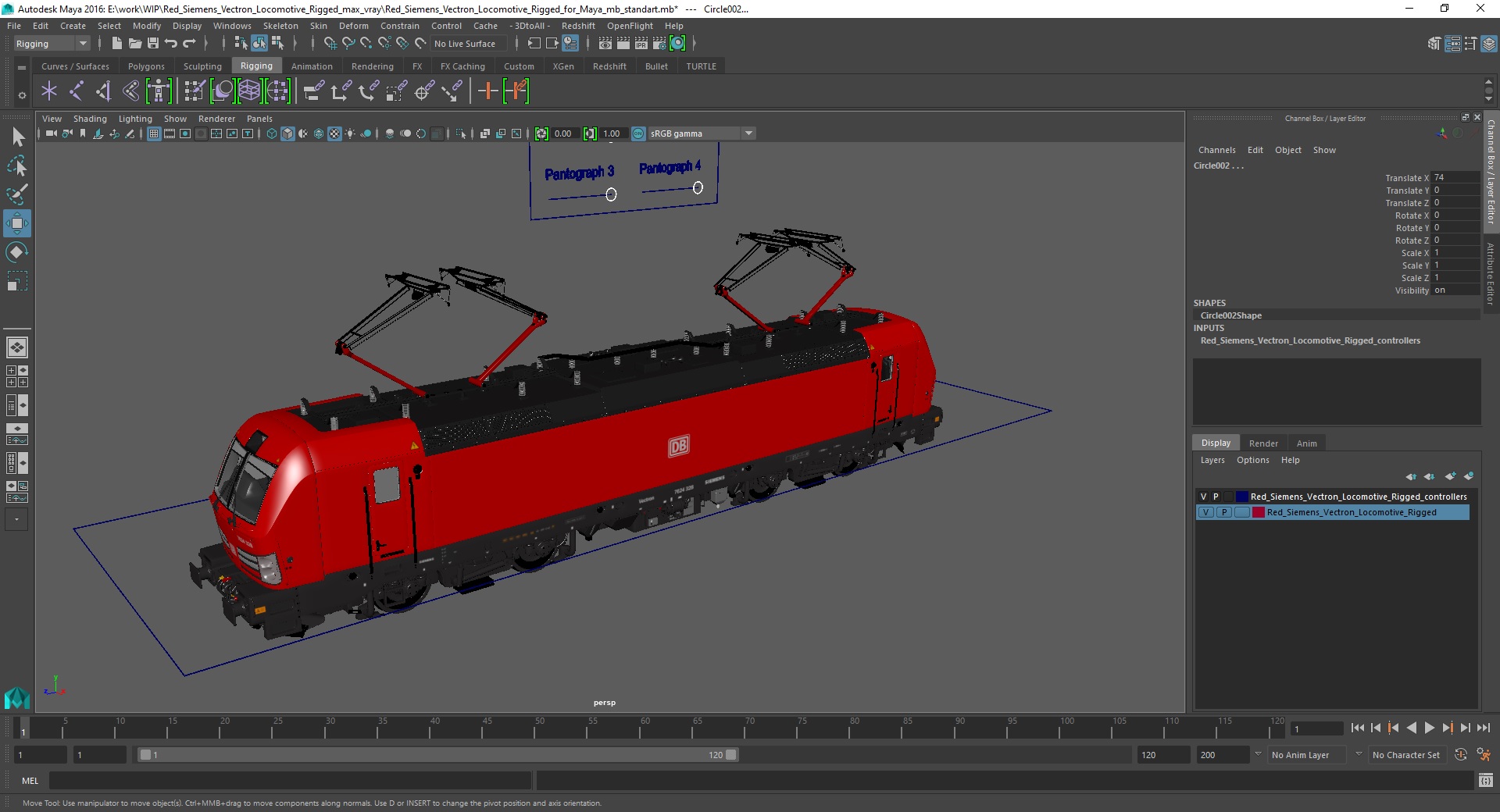Click the Translate X value field

click(1455, 177)
